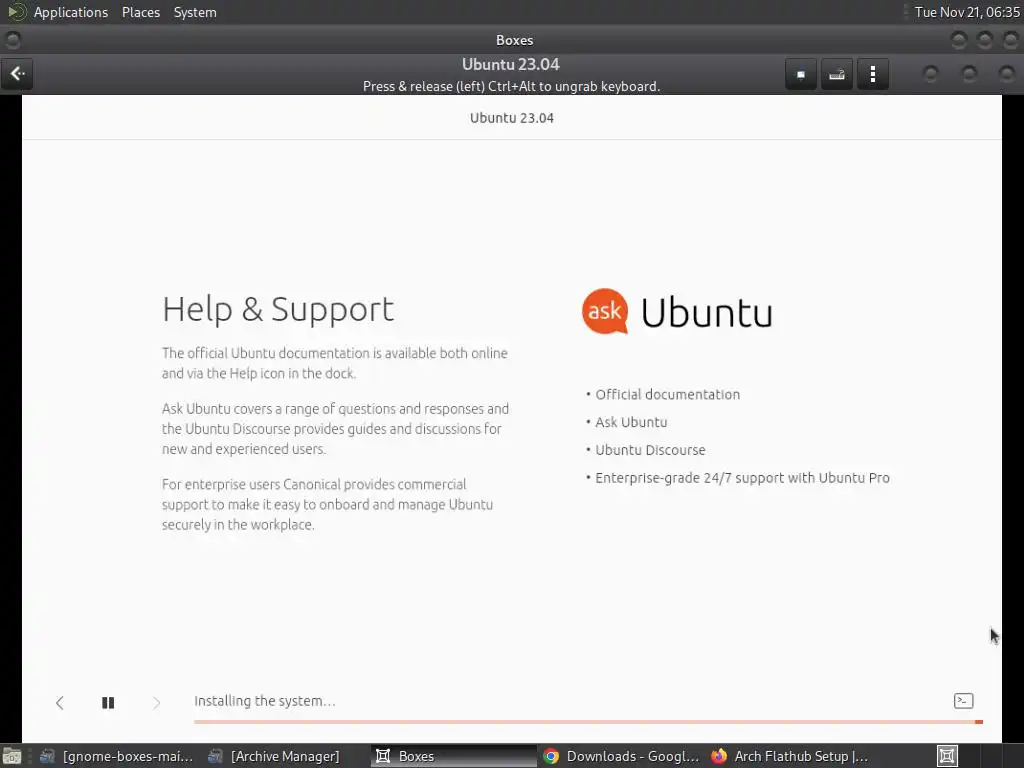Switch to Arch Flathub Setup Firefox window
This screenshot has height=768, width=1024.
click(x=790, y=756)
